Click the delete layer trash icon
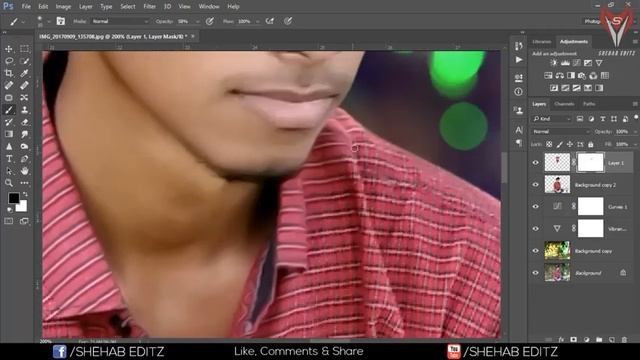Screen dimensions: 640x360 click(624, 339)
